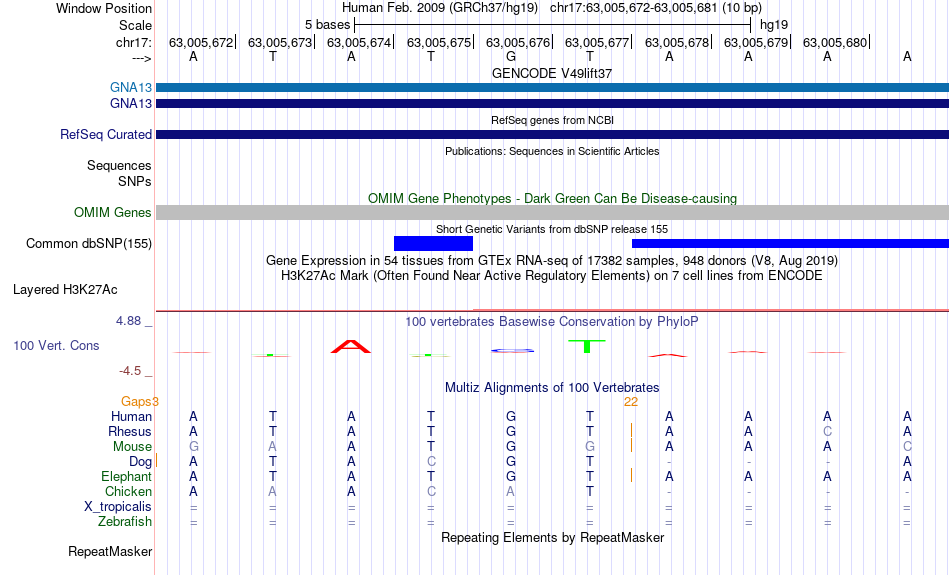Click the 5 bases scale bar text

[327, 25]
